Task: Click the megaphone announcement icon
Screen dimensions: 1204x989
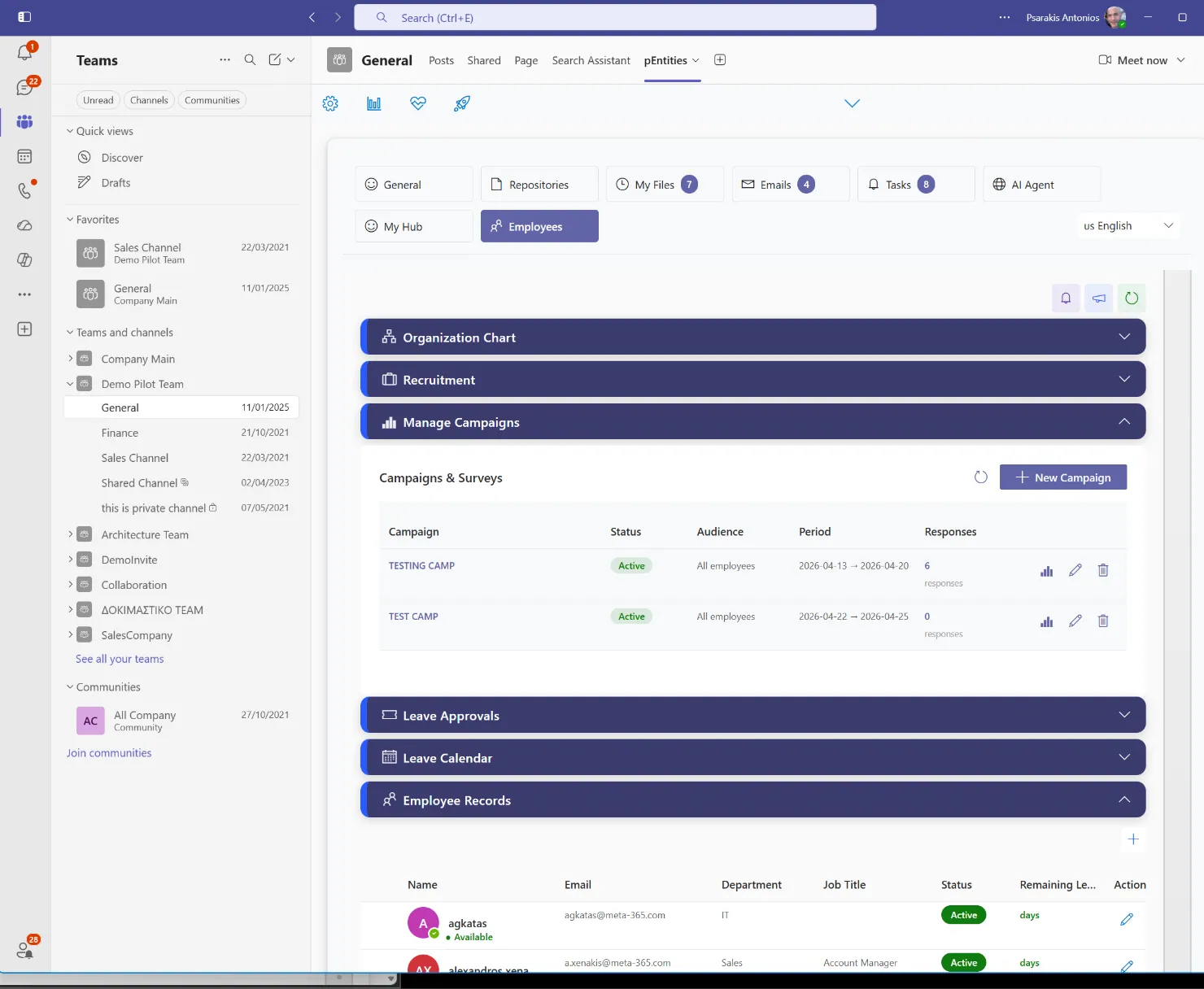Action: pos(1099,298)
